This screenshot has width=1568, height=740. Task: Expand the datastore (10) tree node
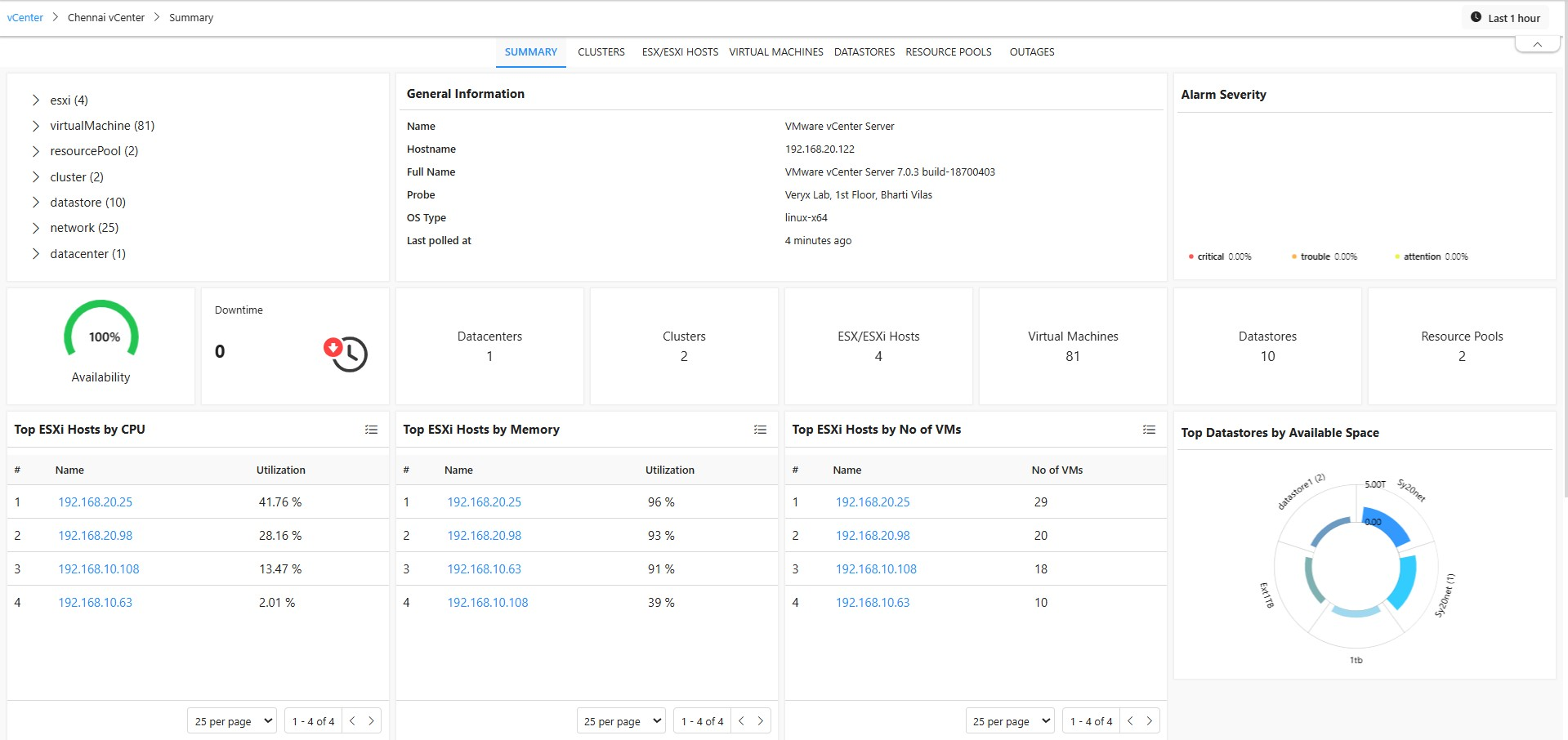point(36,203)
